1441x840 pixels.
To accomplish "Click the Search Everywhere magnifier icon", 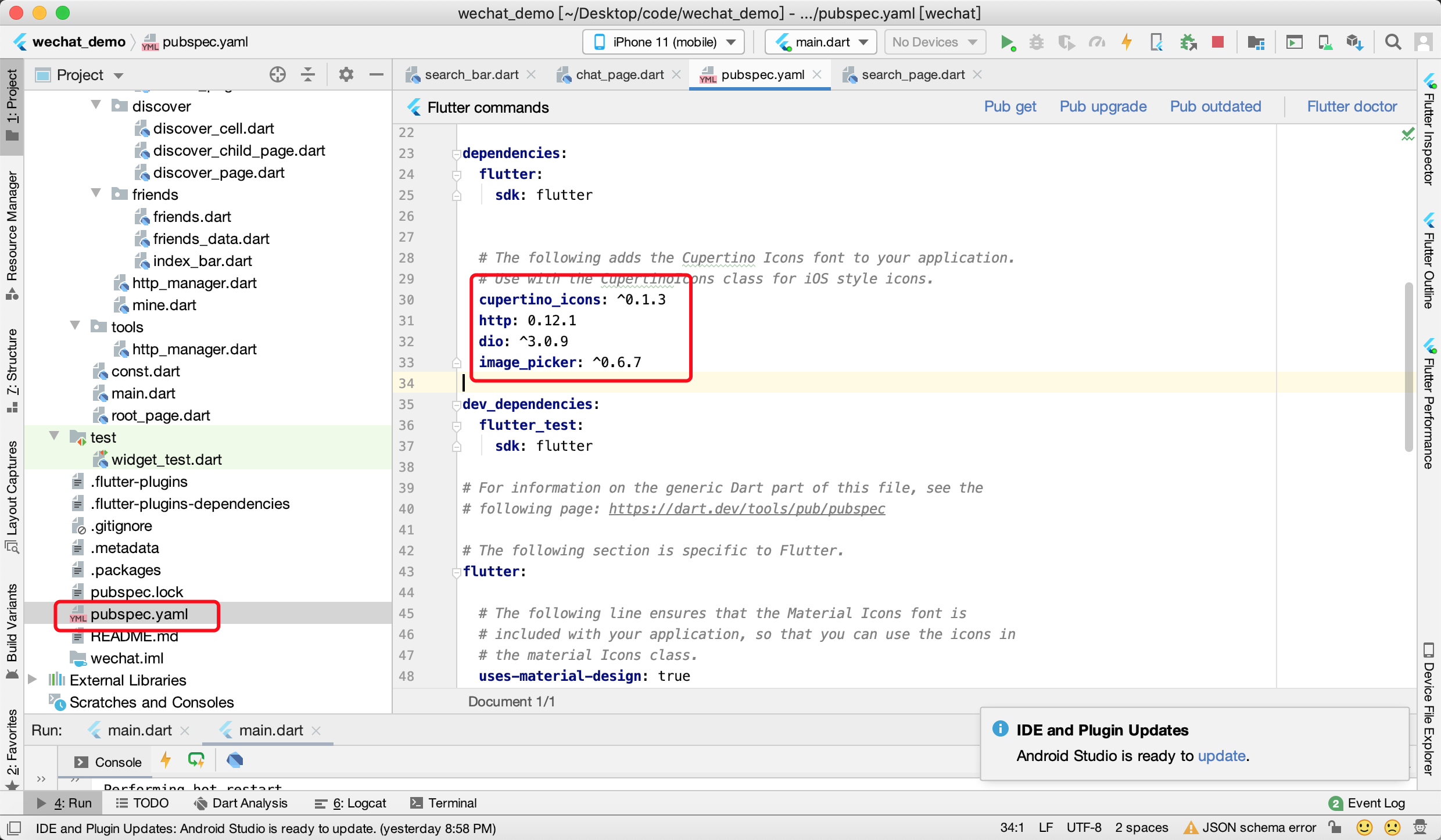I will [1393, 42].
